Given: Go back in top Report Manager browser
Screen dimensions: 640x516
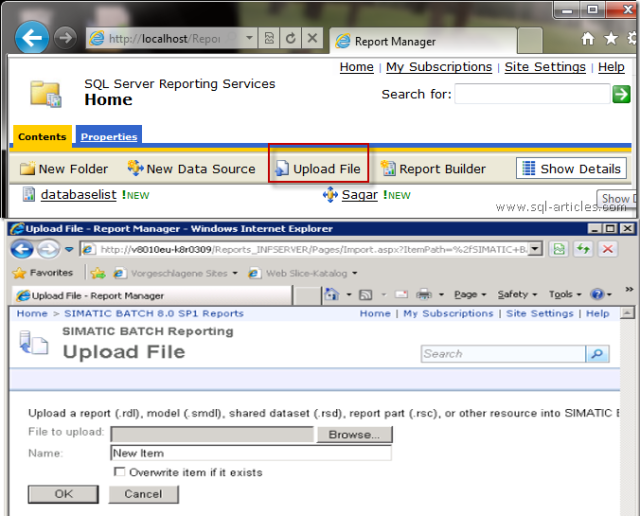Looking at the screenshot, I should coord(32,38).
